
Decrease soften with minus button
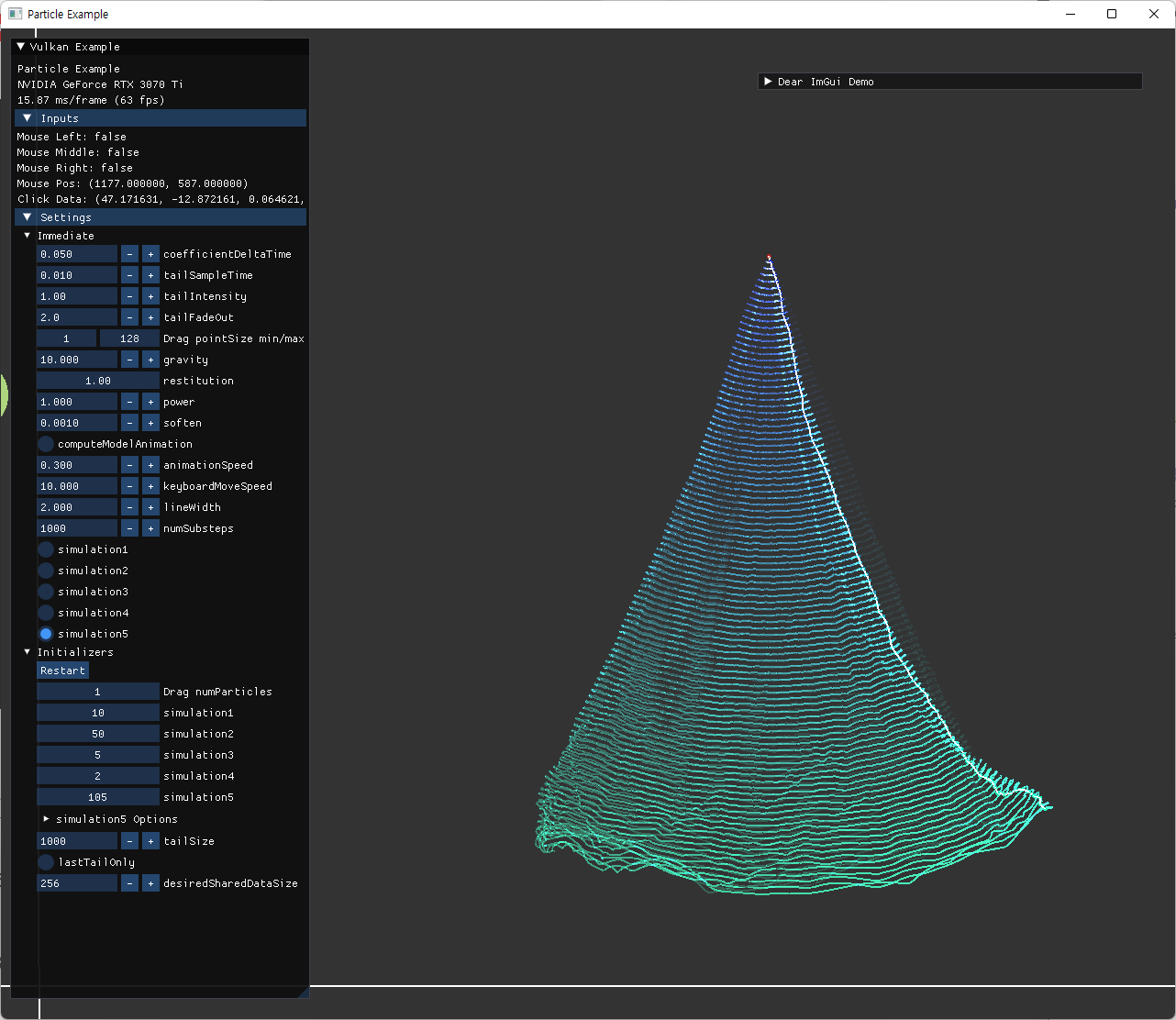pyautogui.click(x=129, y=423)
